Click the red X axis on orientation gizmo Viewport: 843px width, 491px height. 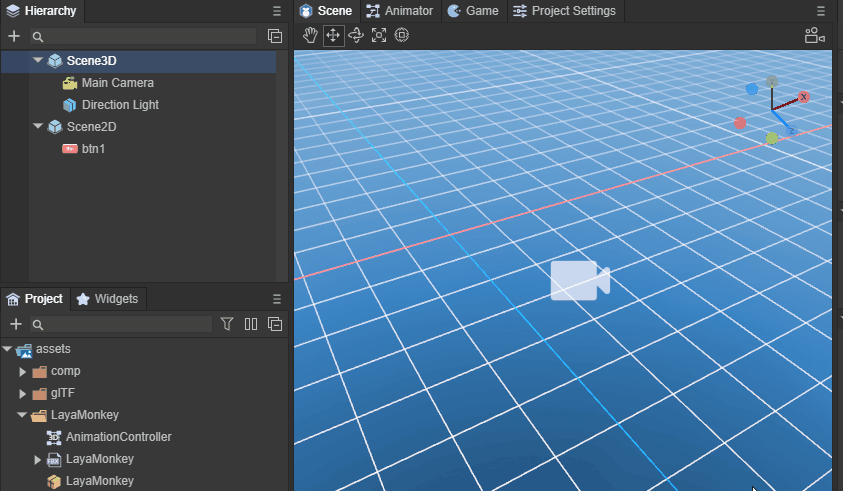(803, 97)
